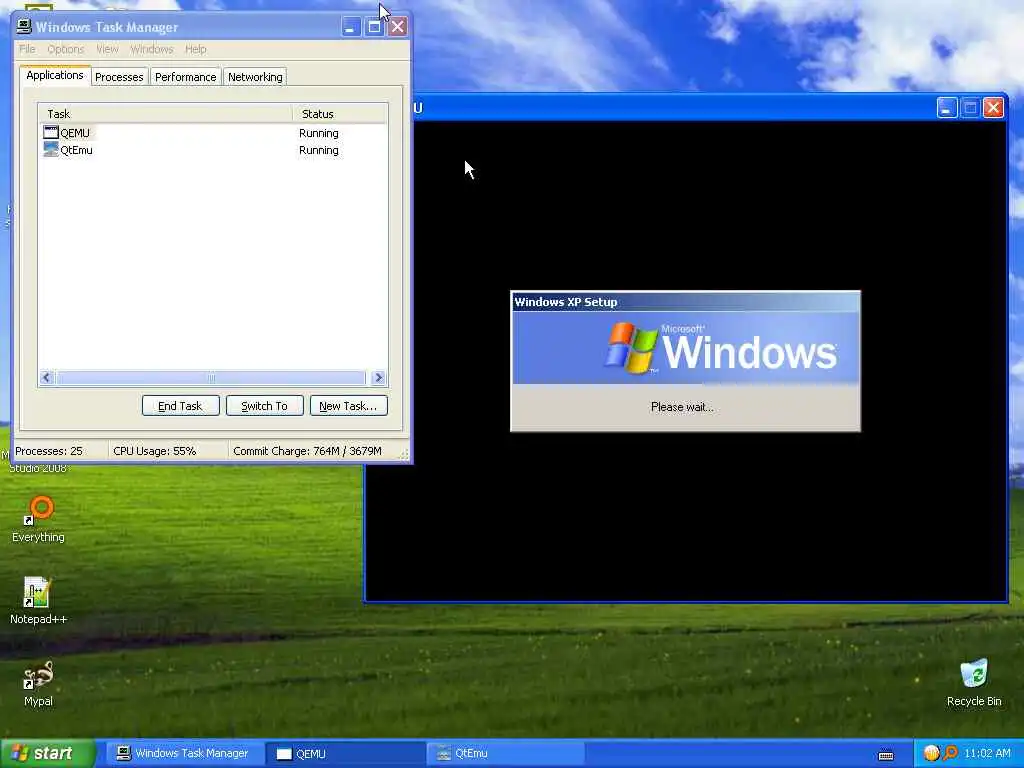
Task: Select the QEMU task row
Action: point(213,133)
